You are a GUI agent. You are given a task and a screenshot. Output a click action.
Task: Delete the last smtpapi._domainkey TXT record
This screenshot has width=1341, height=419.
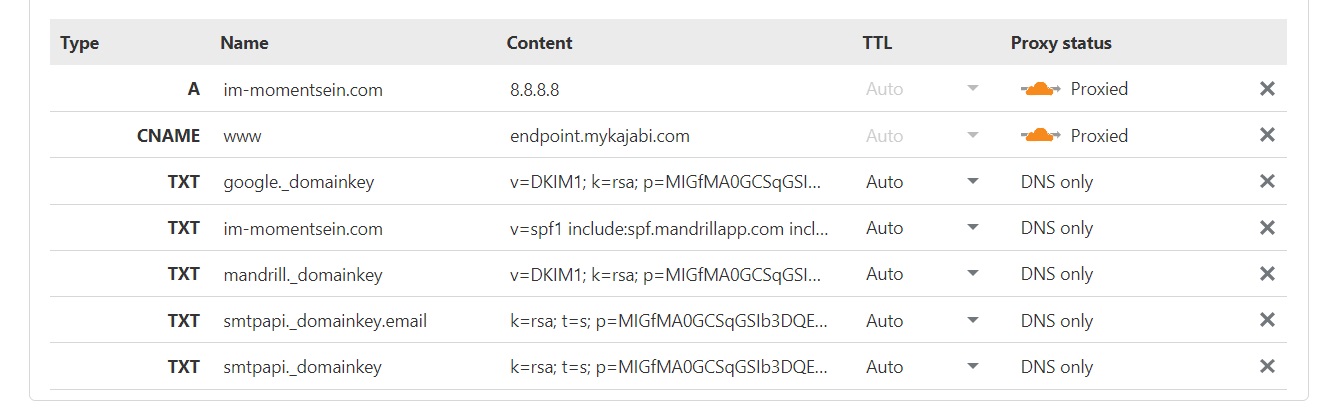coord(1267,367)
